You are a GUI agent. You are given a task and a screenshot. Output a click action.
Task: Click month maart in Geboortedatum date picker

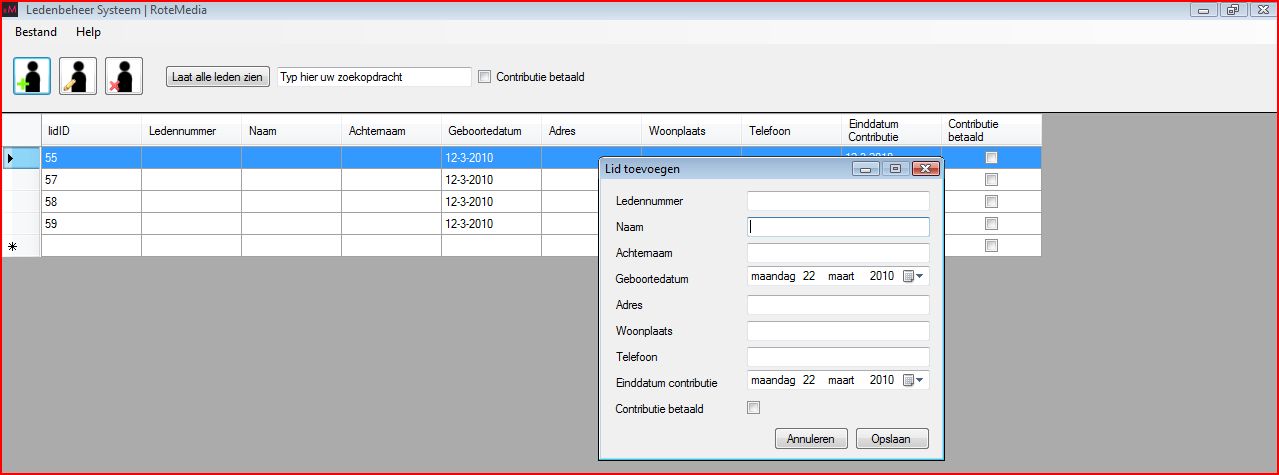[841, 276]
